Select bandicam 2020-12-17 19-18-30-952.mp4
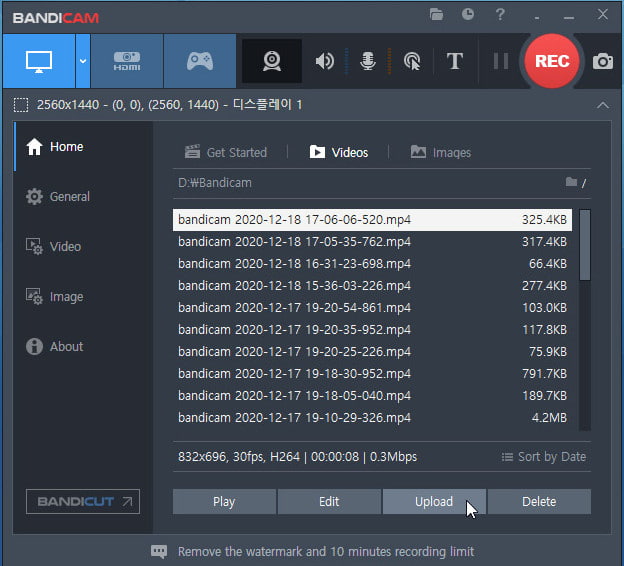 pyautogui.click(x=372, y=374)
